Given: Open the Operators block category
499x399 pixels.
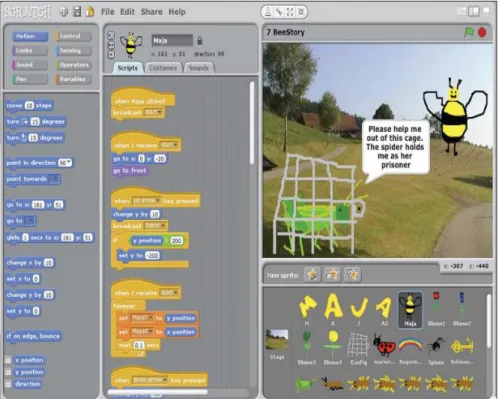Looking at the screenshot, I should (x=74, y=65).
